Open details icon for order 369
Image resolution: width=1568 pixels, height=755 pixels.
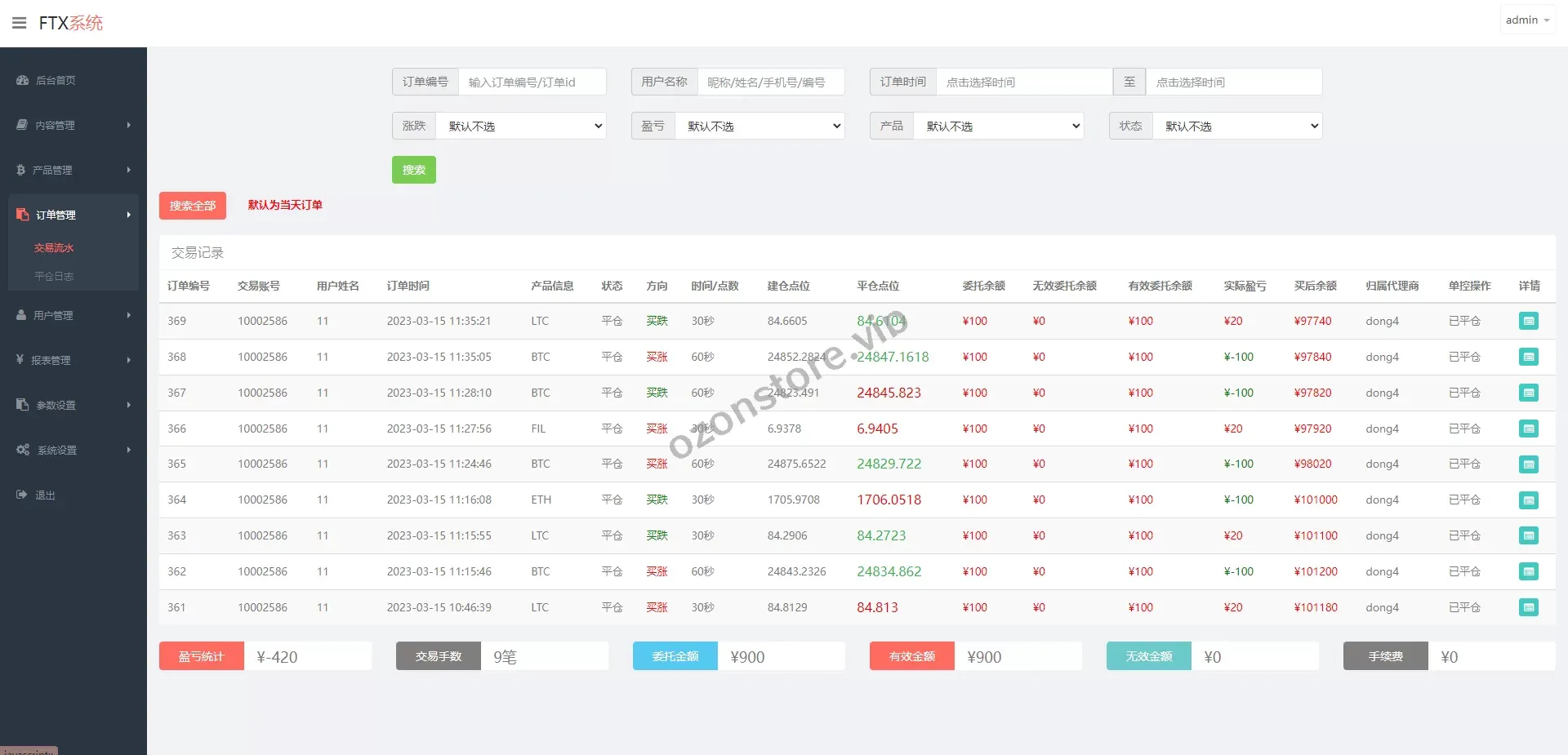(1528, 321)
